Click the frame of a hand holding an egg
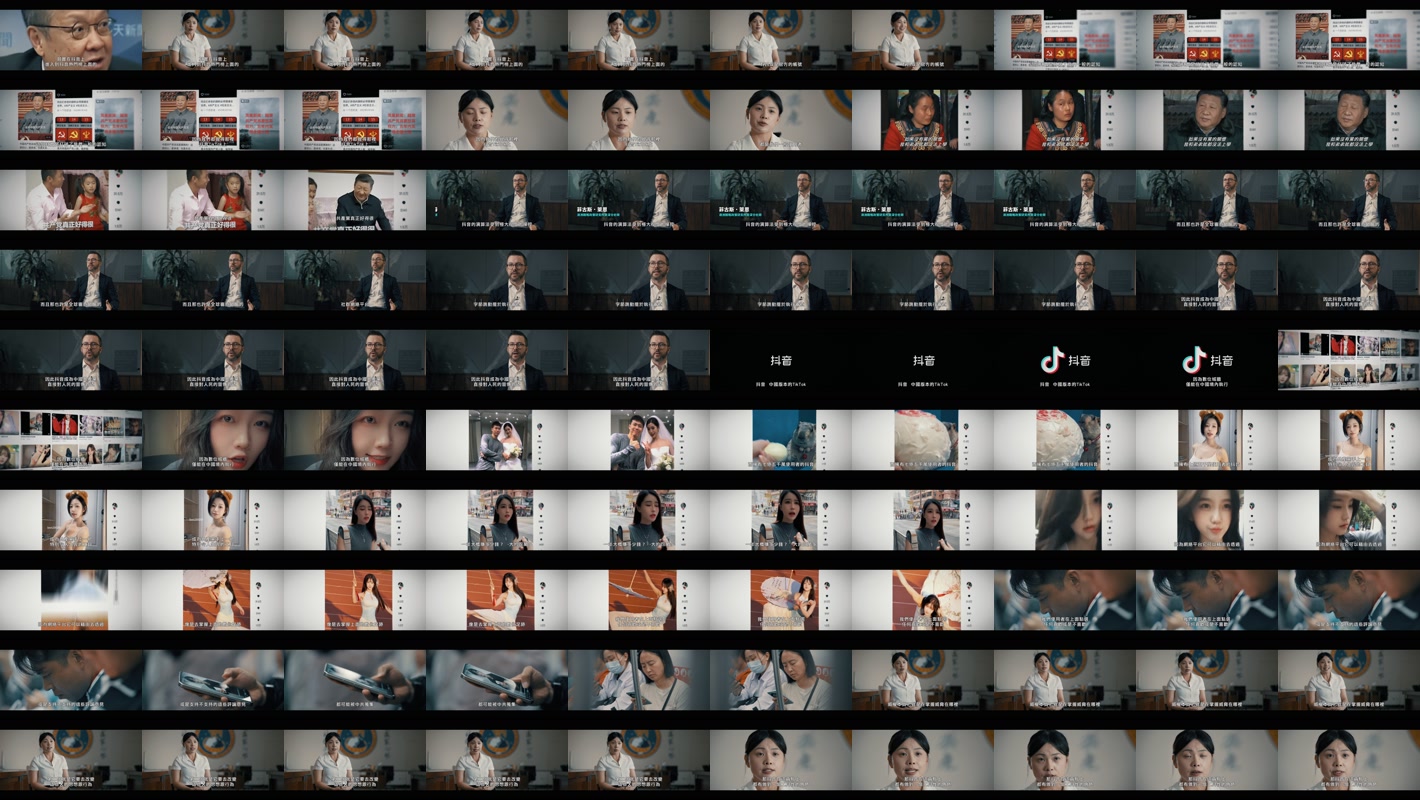Viewport: 1420px width, 800px height. (781, 440)
